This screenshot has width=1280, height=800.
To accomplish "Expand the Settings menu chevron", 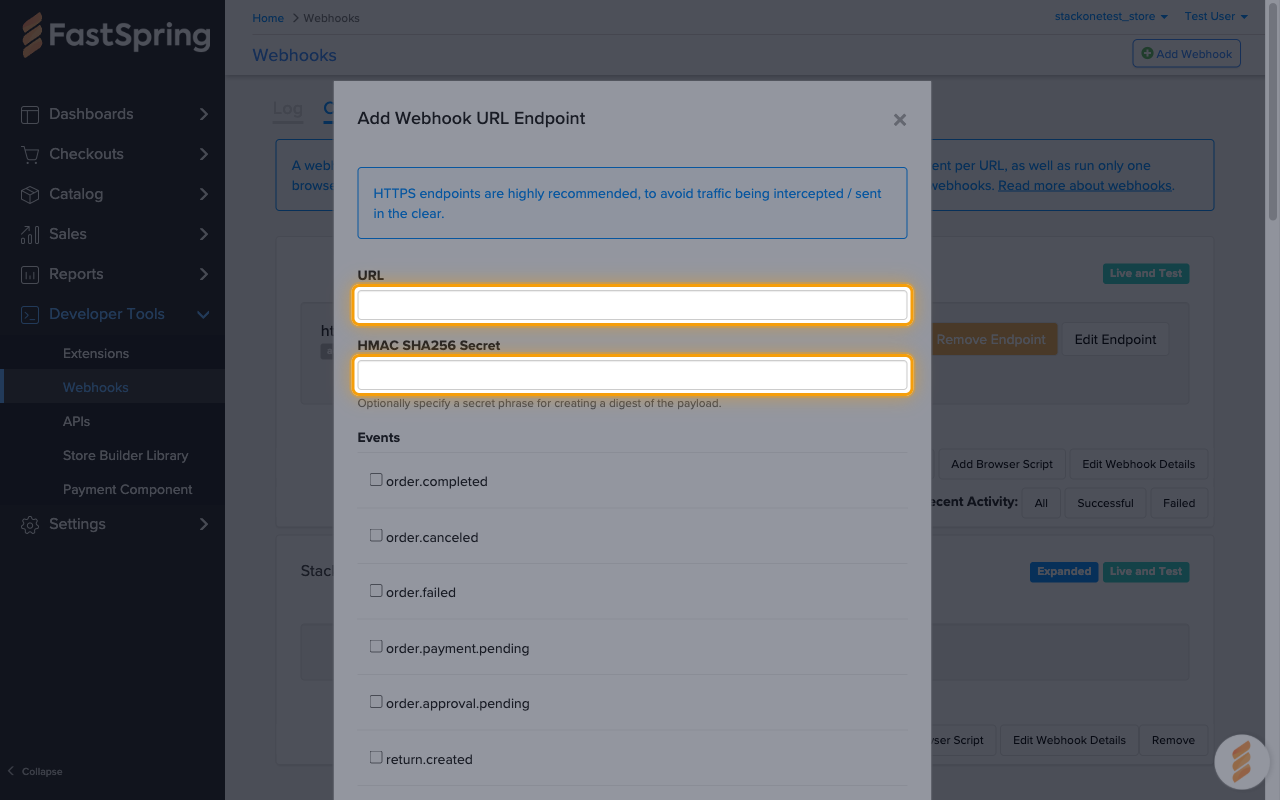I will [204, 524].
